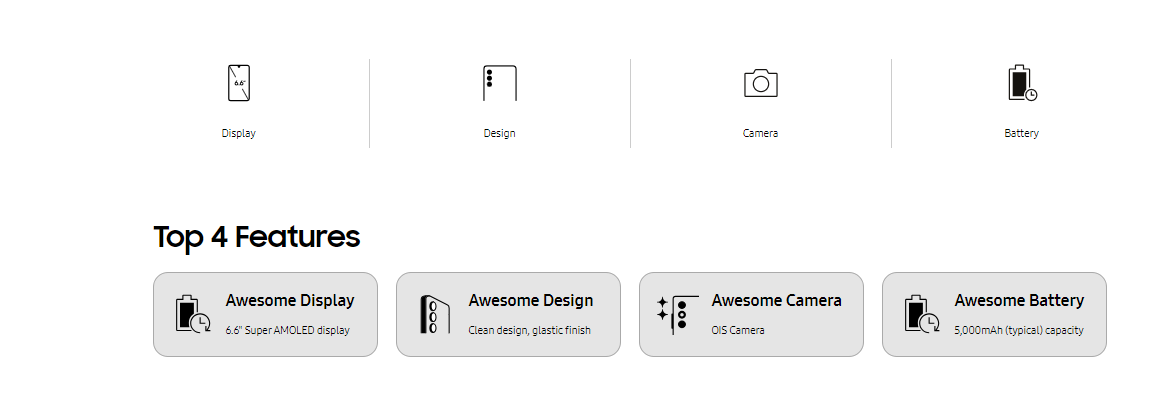Click the camera icon in top row
The width and height of the screenshot is (1164, 396).
click(x=761, y=82)
